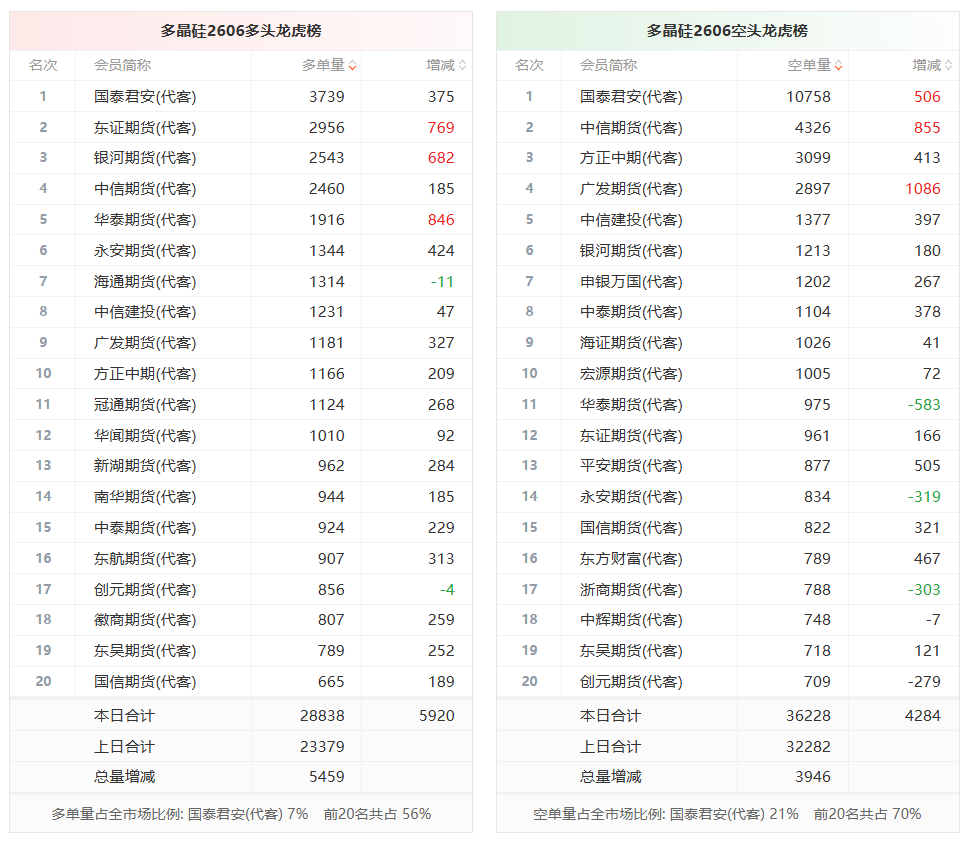971x844 pixels.
Task: Select 徽商期货(代客) row name
Action: (x=145, y=620)
